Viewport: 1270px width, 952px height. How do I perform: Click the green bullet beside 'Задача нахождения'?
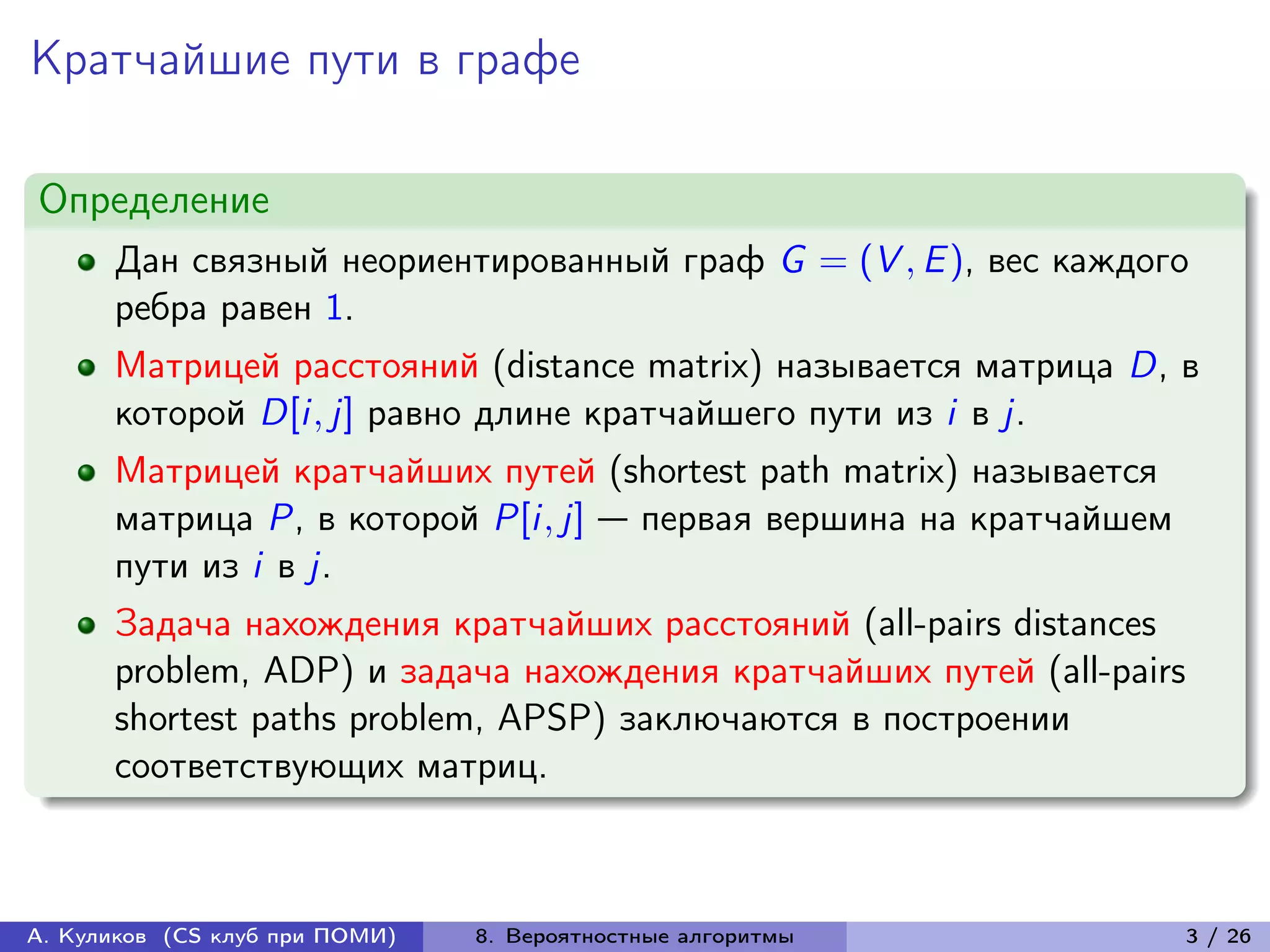86,625
